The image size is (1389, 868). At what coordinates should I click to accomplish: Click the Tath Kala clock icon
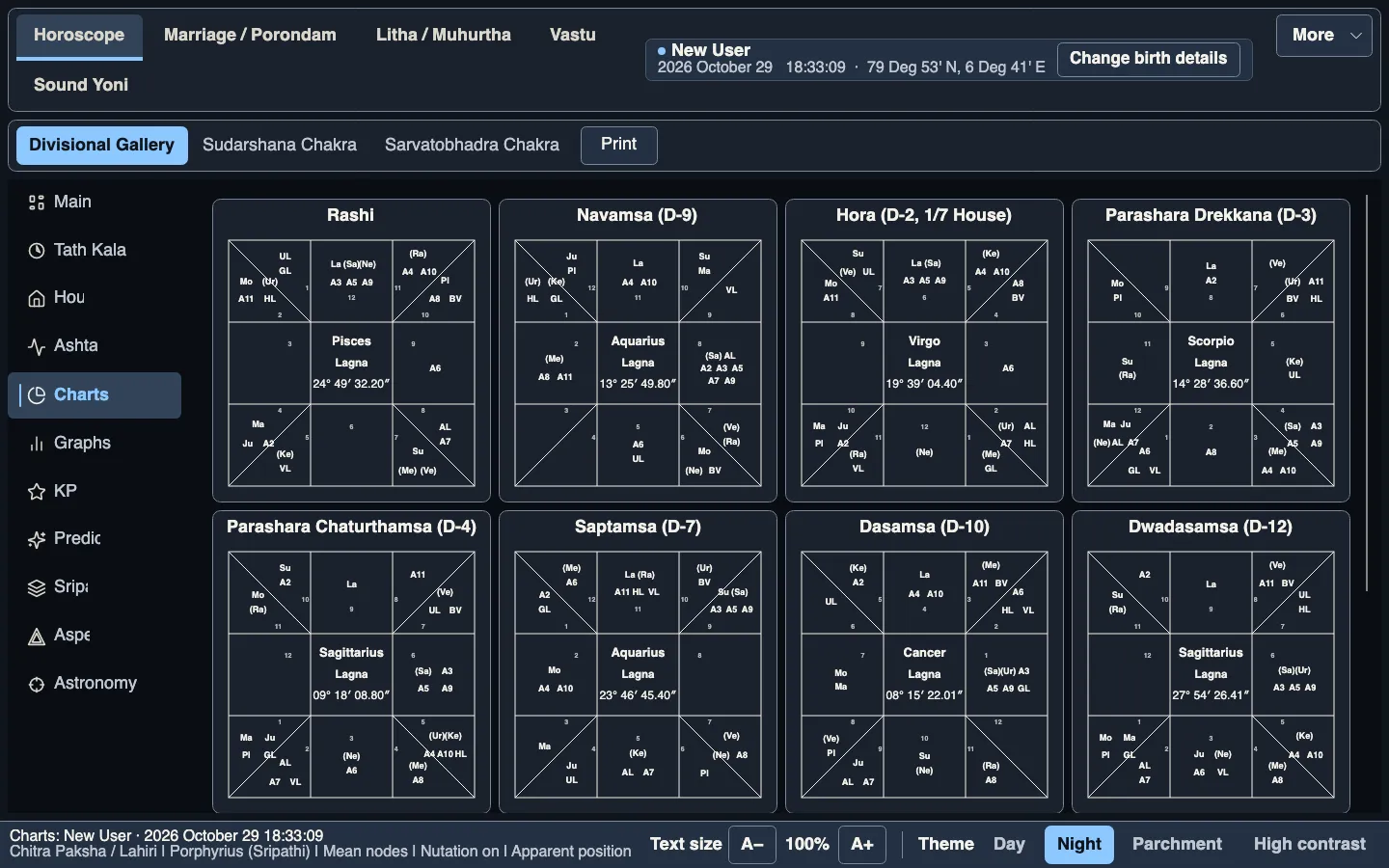tap(37, 251)
